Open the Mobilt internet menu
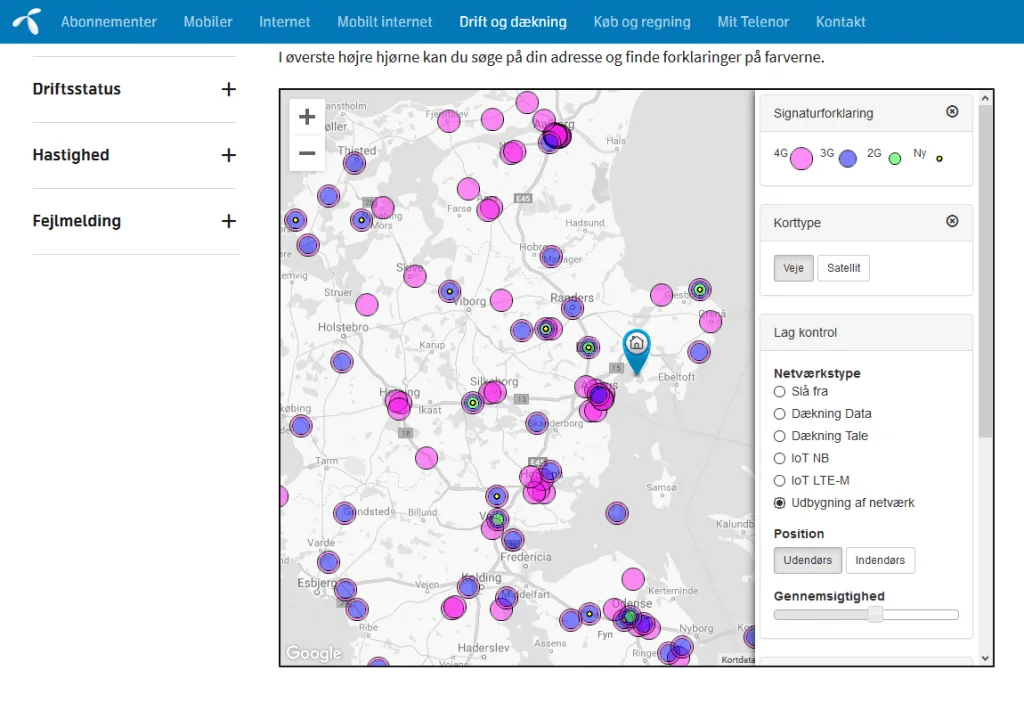Screen dimensions: 1024x711 (x=385, y=22)
